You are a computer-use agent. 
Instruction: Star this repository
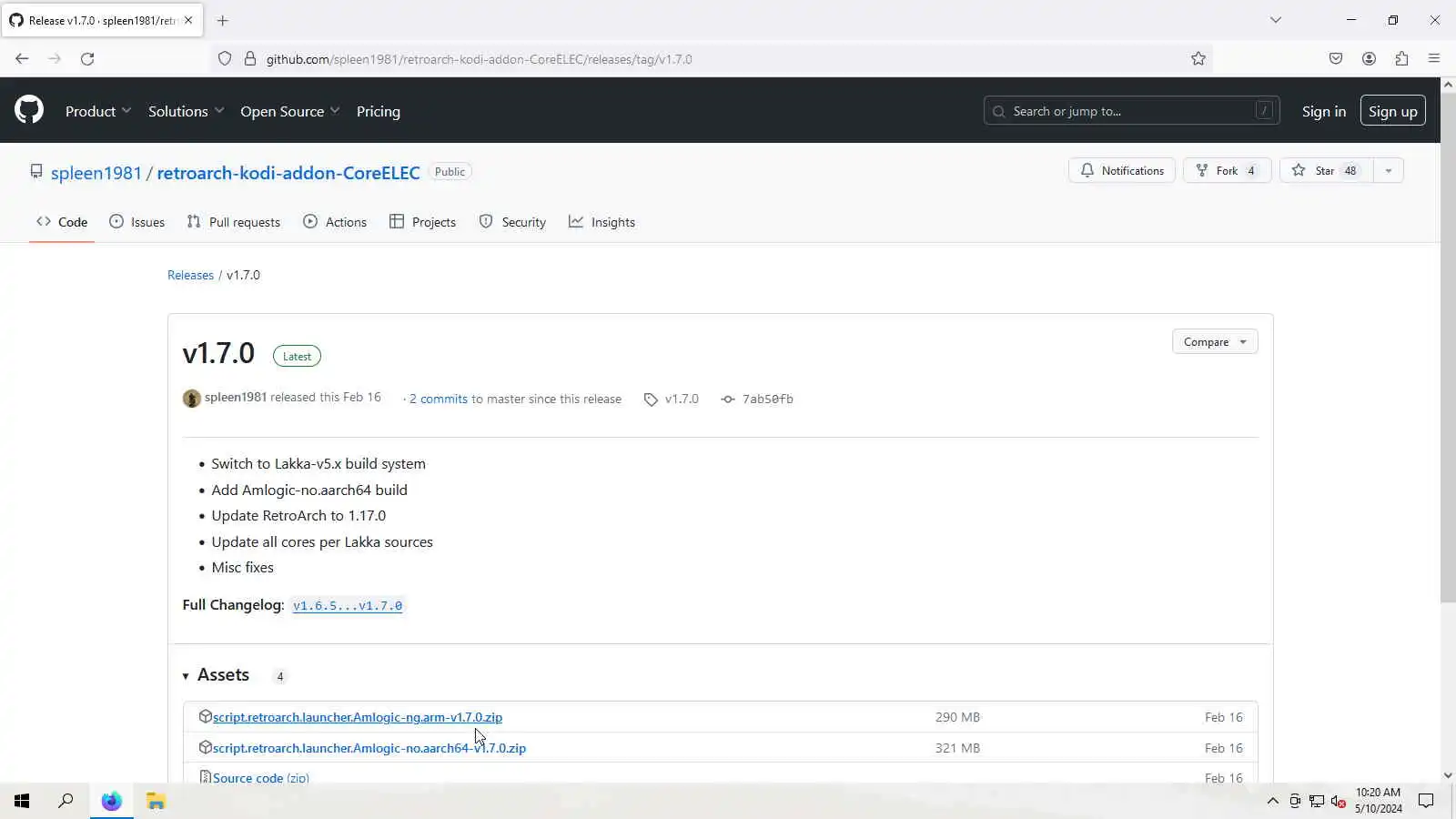(x=1325, y=171)
